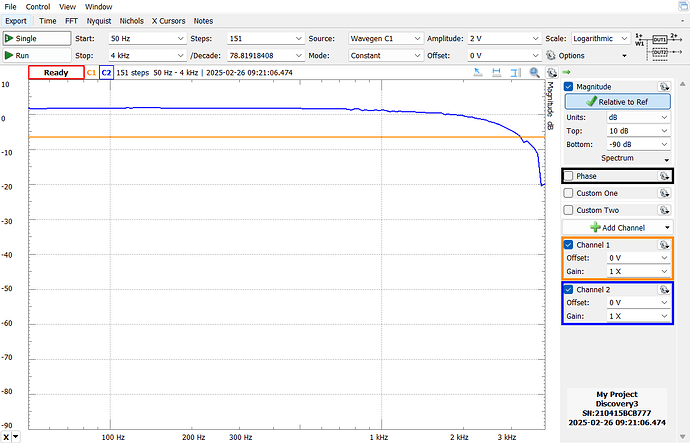Enable the Phase checkbox
The image size is (690, 443).
click(x=569, y=176)
